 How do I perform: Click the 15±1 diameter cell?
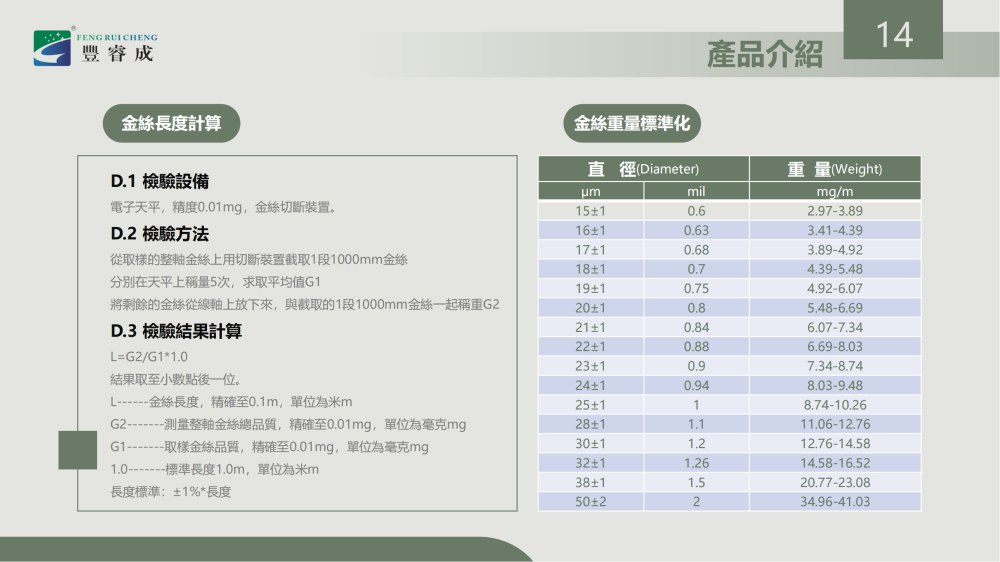pyautogui.click(x=591, y=211)
